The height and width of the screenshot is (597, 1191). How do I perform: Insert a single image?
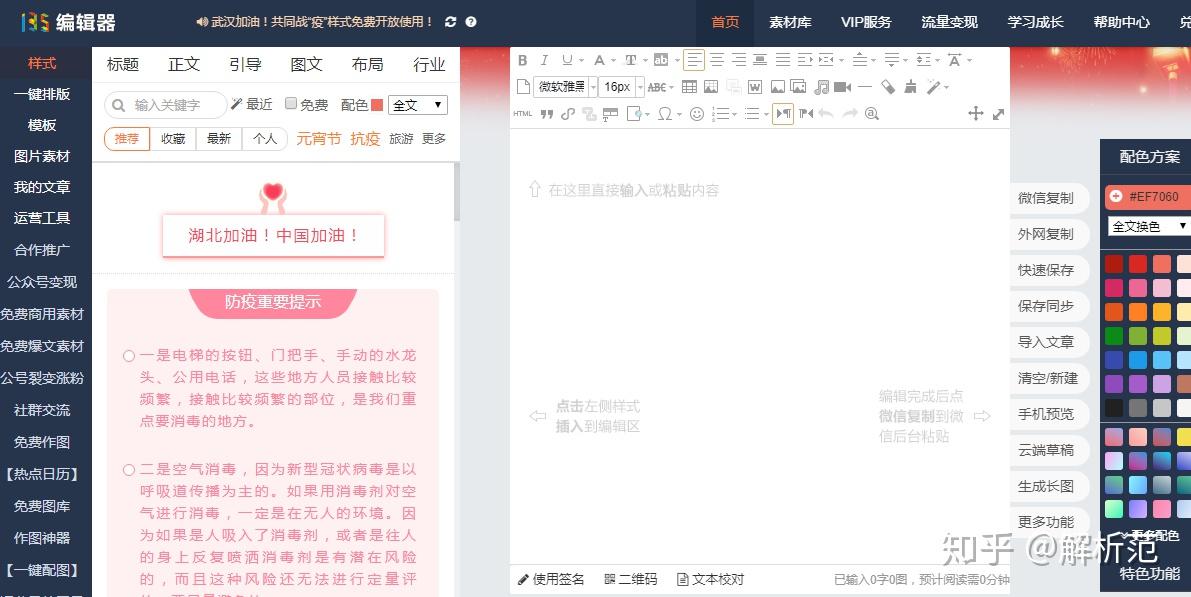778,87
